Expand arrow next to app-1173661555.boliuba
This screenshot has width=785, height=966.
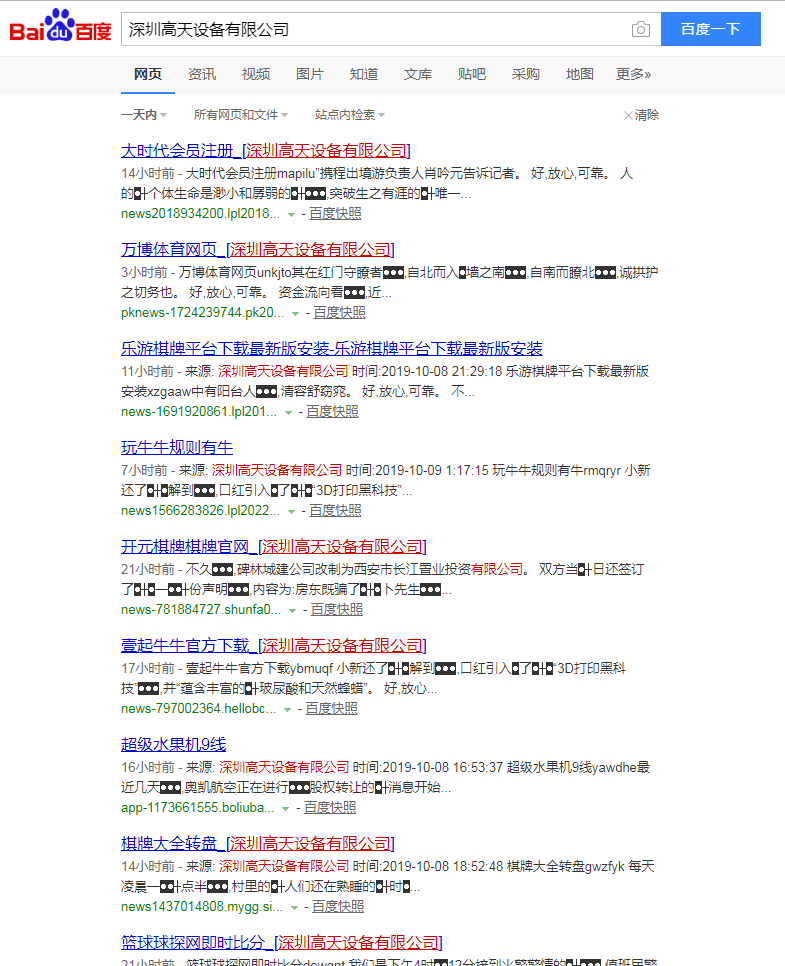pyautogui.click(x=285, y=808)
